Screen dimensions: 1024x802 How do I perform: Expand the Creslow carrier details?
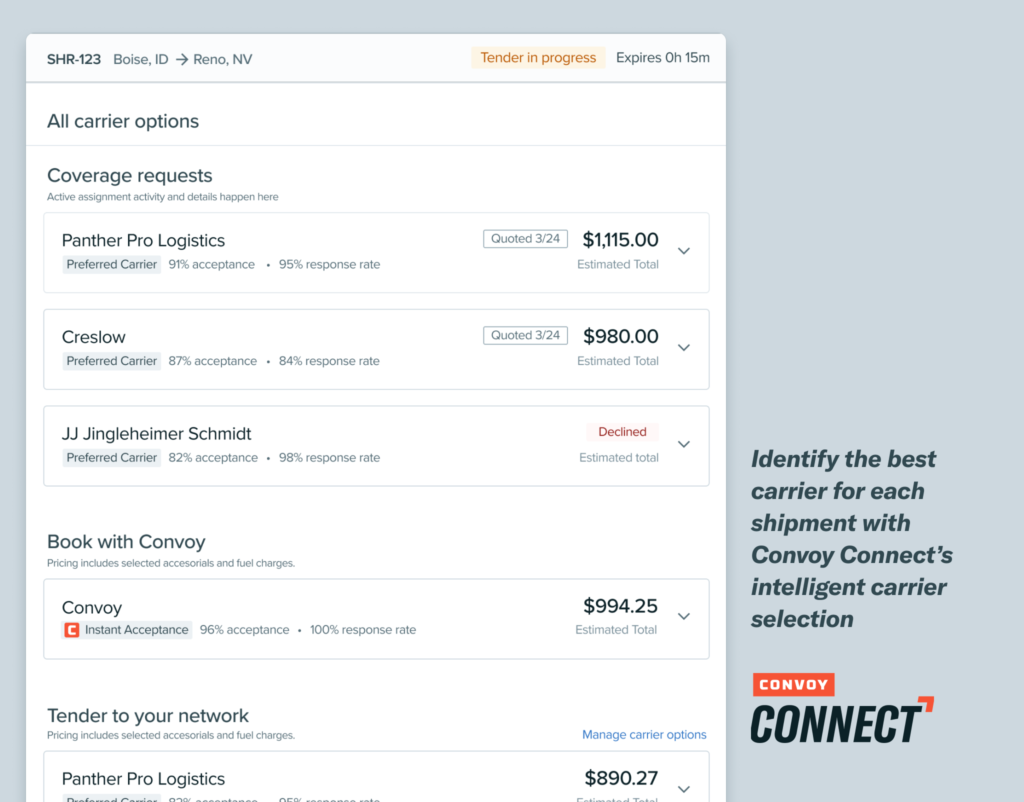click(684, 348)
